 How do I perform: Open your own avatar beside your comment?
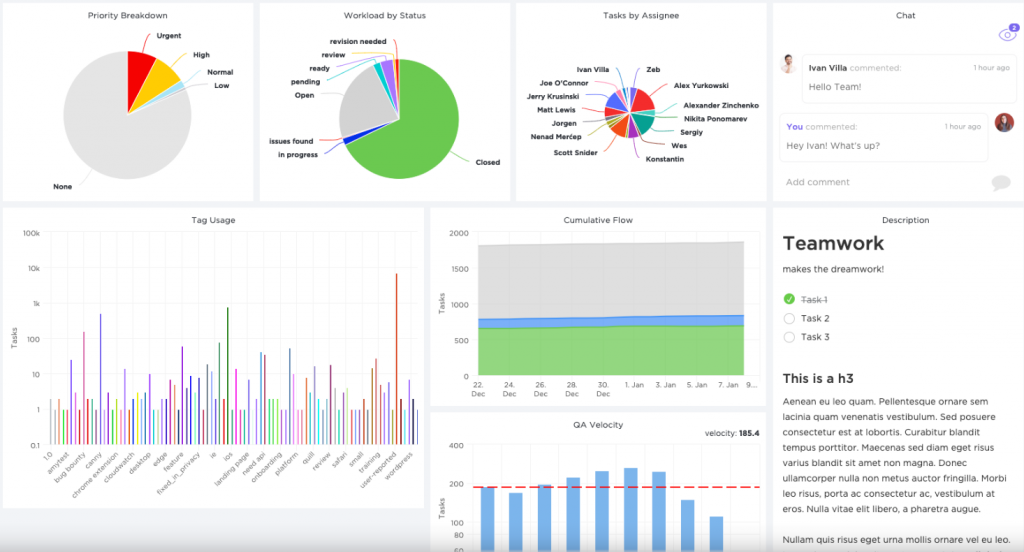click(1004, 122)
